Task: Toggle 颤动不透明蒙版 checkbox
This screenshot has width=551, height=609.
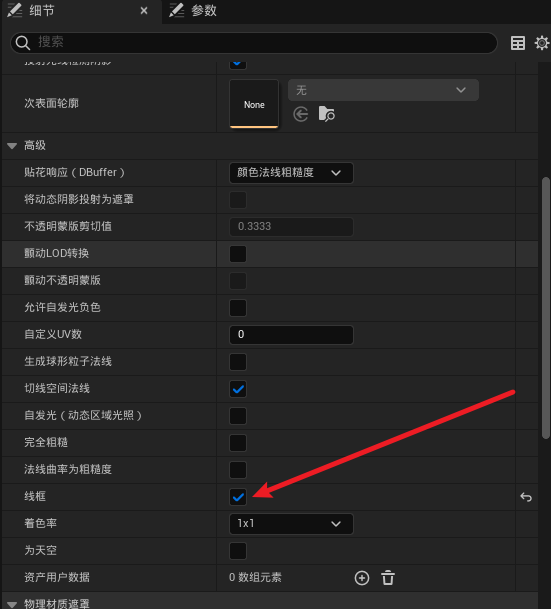Action: click(x=238, y=281)
